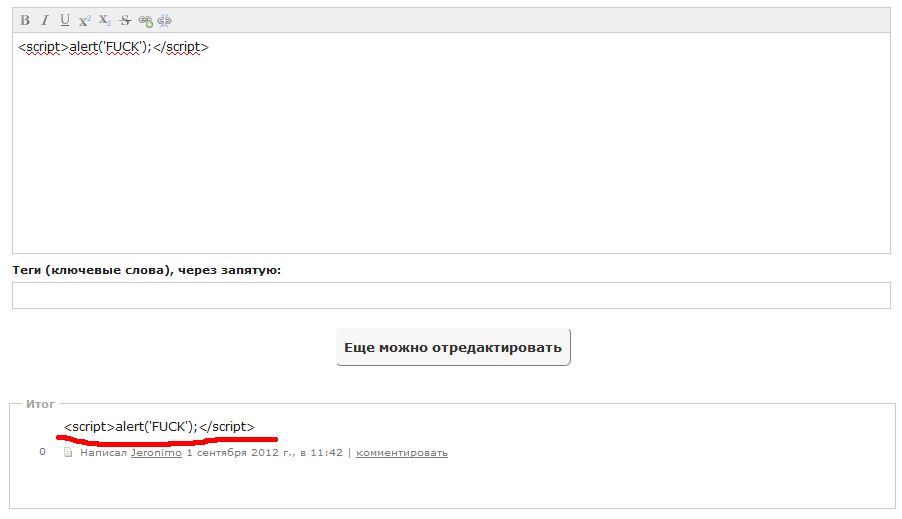Apply underline formatting
902x519 pixels.
pyautogui.click(x=65, y=20)
